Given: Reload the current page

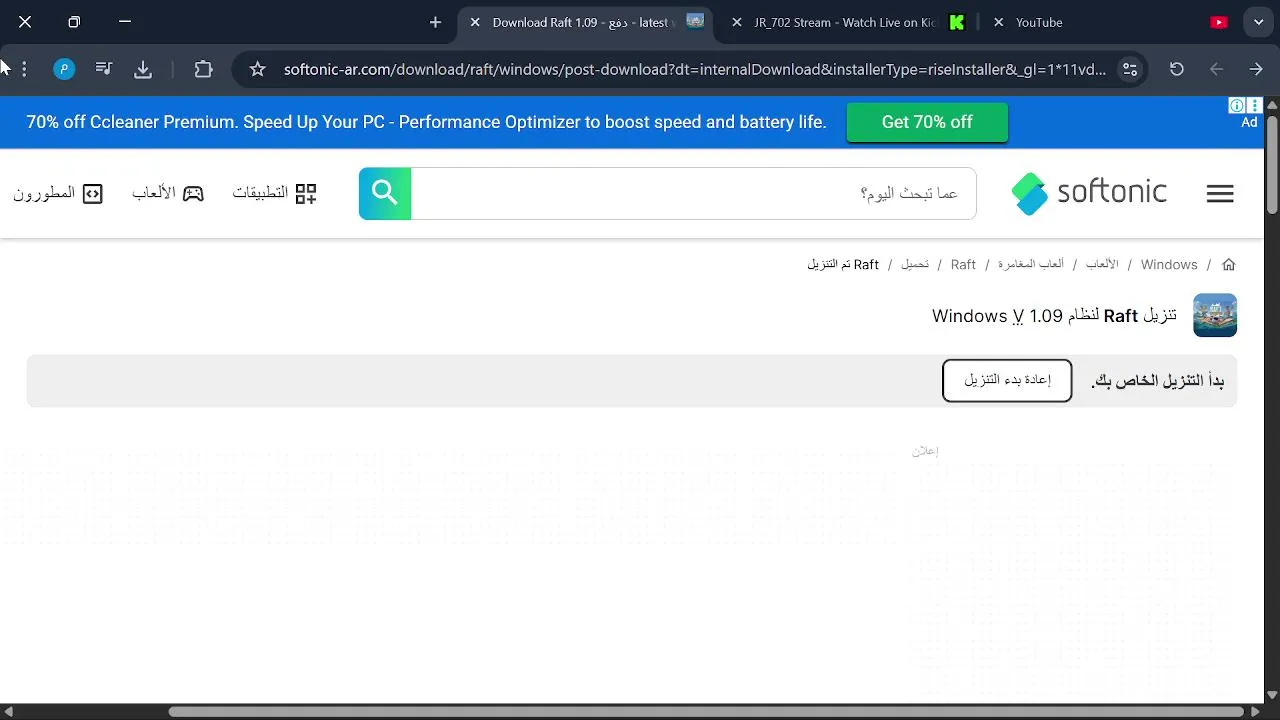Looking at the screenshot, I should tap(1177, 69).
